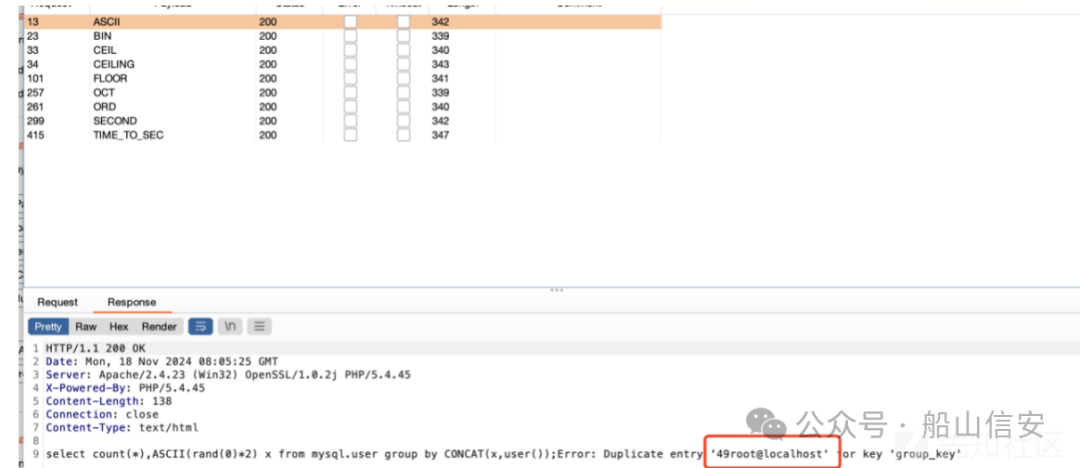
Task: Click request number 13
Action: coord(33,22)
